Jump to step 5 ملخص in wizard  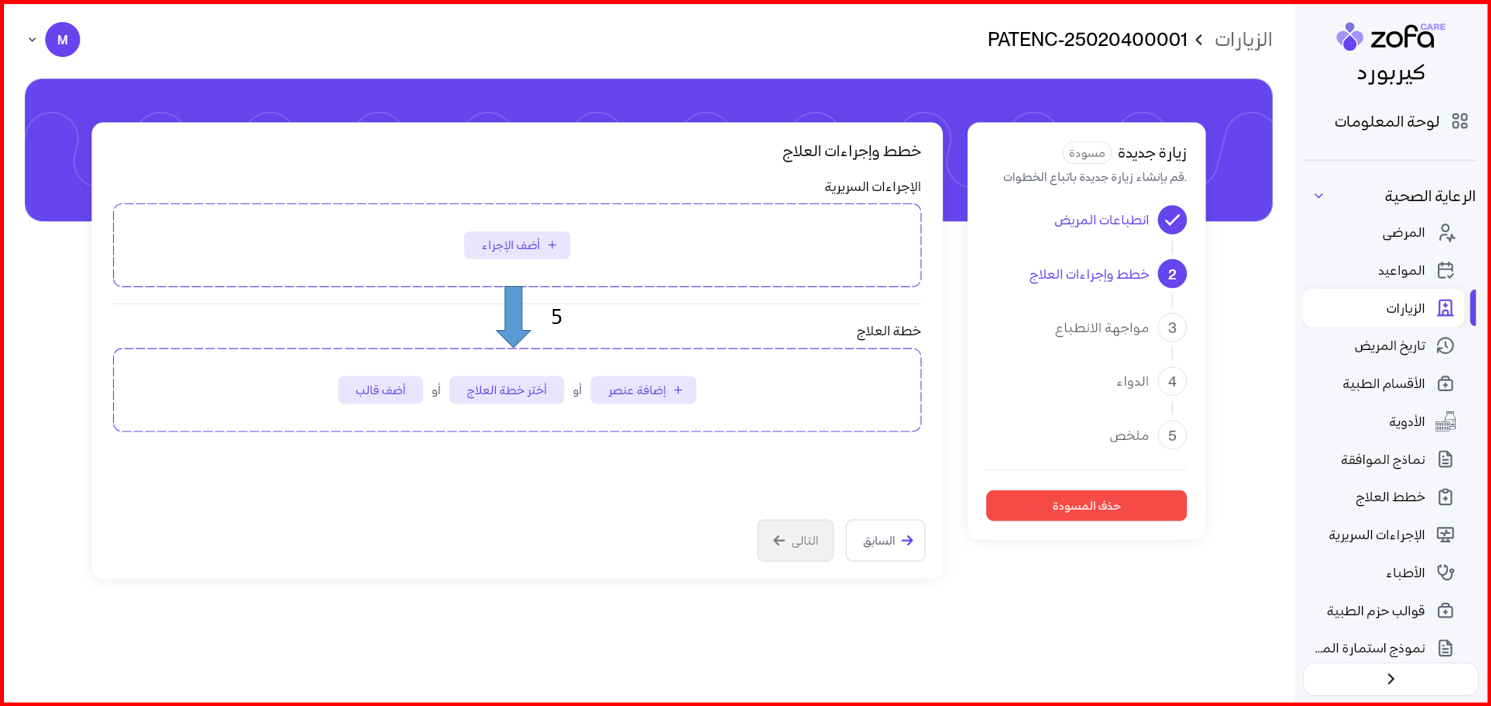coord(1172,436)
